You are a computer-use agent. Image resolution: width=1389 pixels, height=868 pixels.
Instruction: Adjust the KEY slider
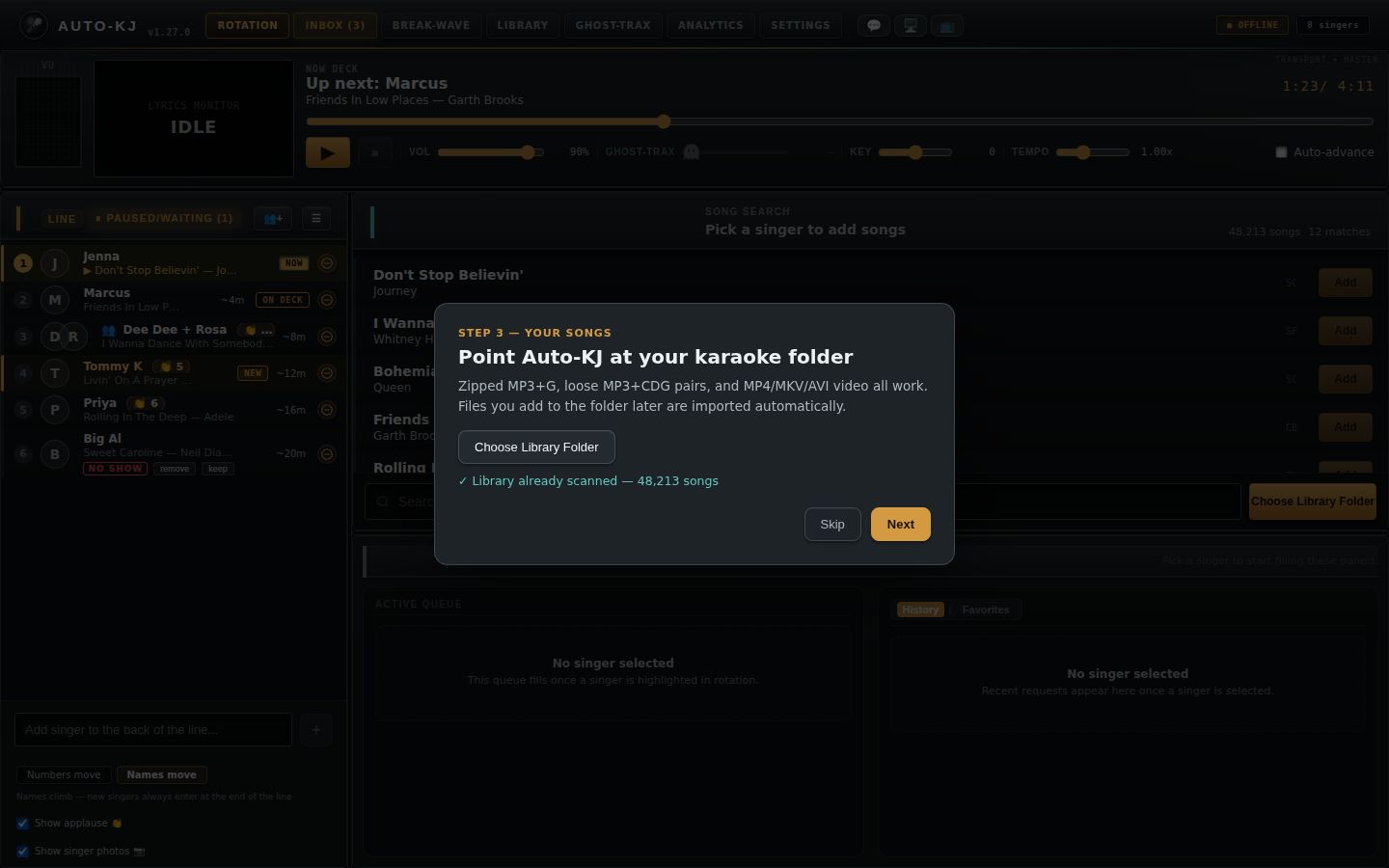tap(915, 152)
